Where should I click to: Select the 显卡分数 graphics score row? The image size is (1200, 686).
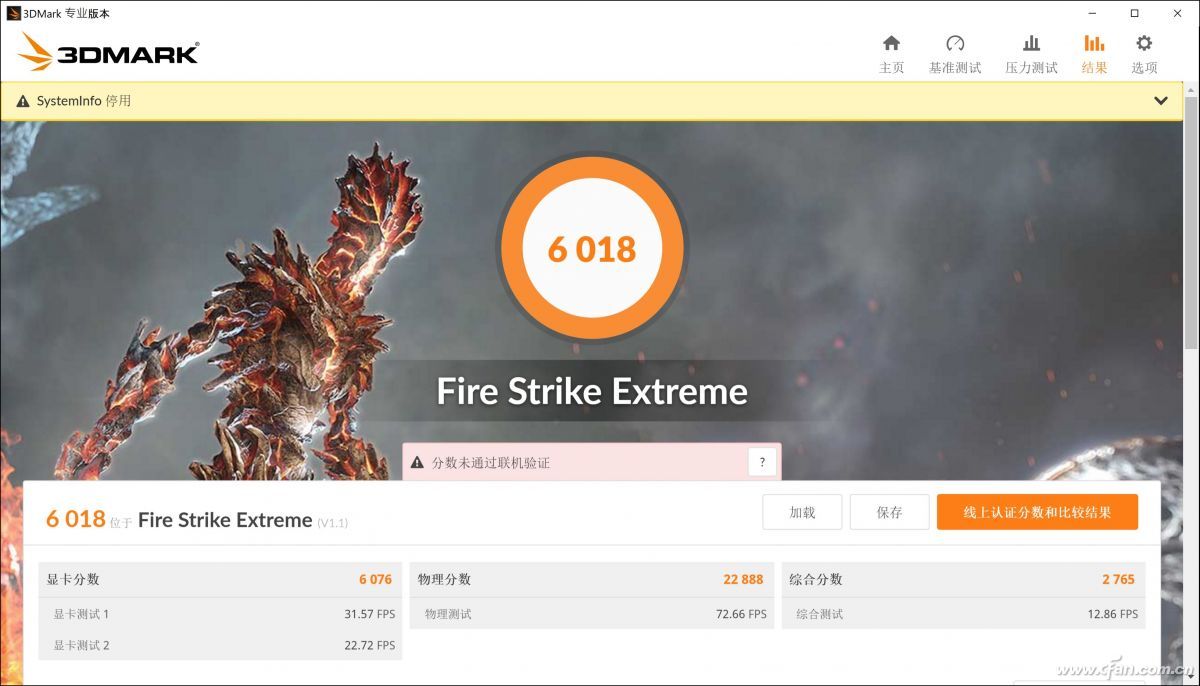click(x=220, y=578)
